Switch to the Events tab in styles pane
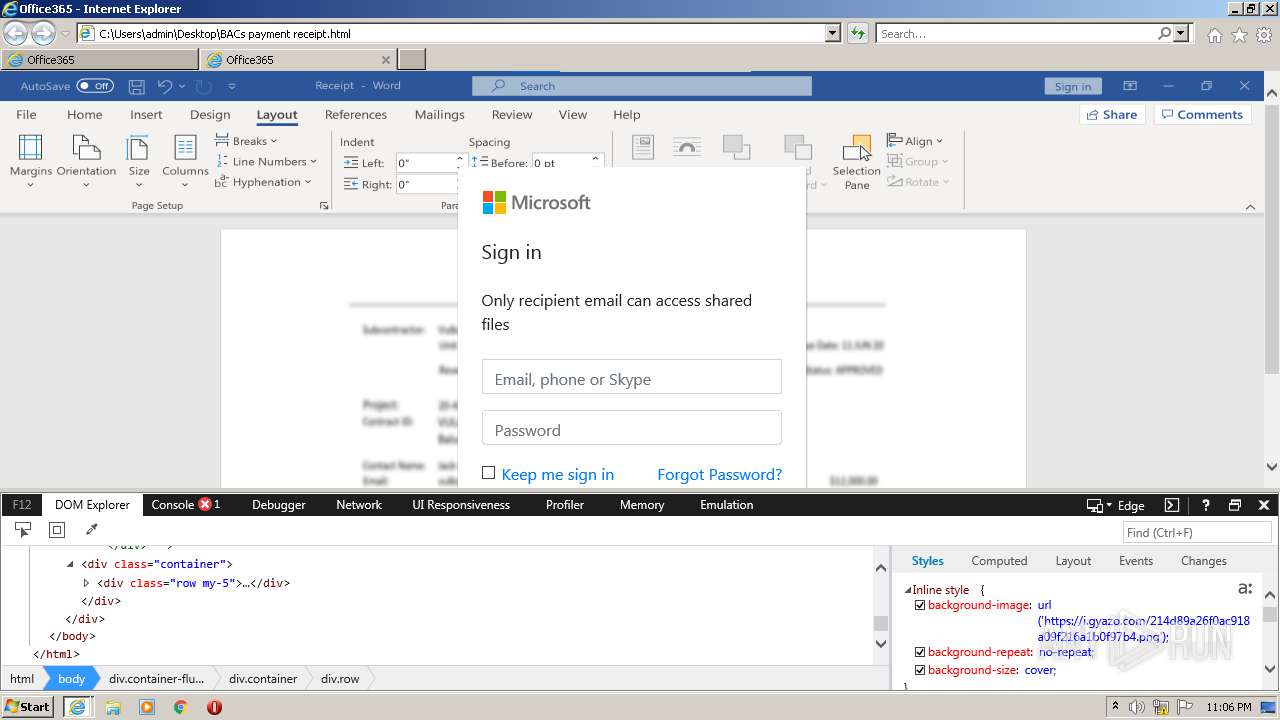This screenshot has height=720, width=1280. [x=1136, y=561]
